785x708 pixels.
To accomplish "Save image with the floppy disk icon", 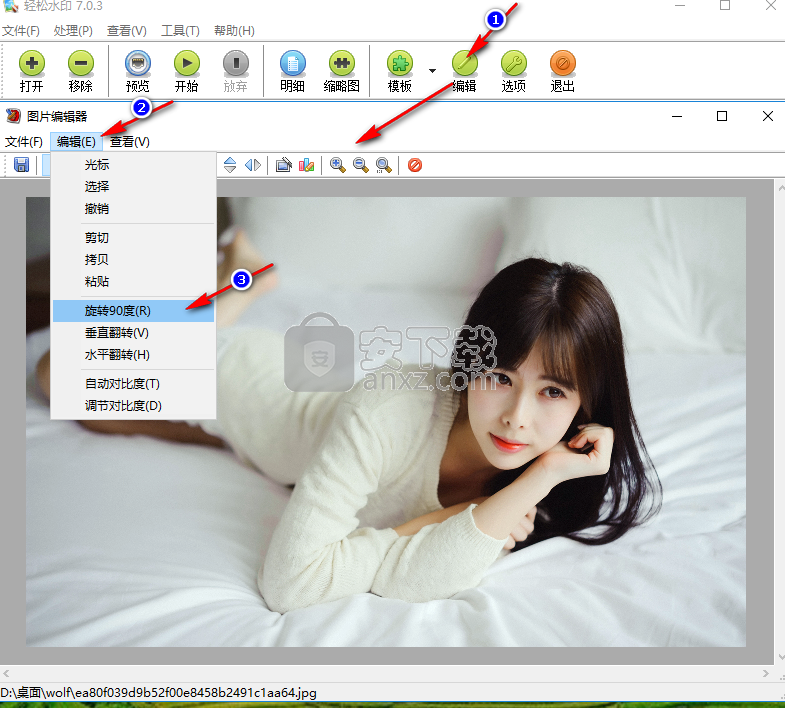I will click(21, 165).
